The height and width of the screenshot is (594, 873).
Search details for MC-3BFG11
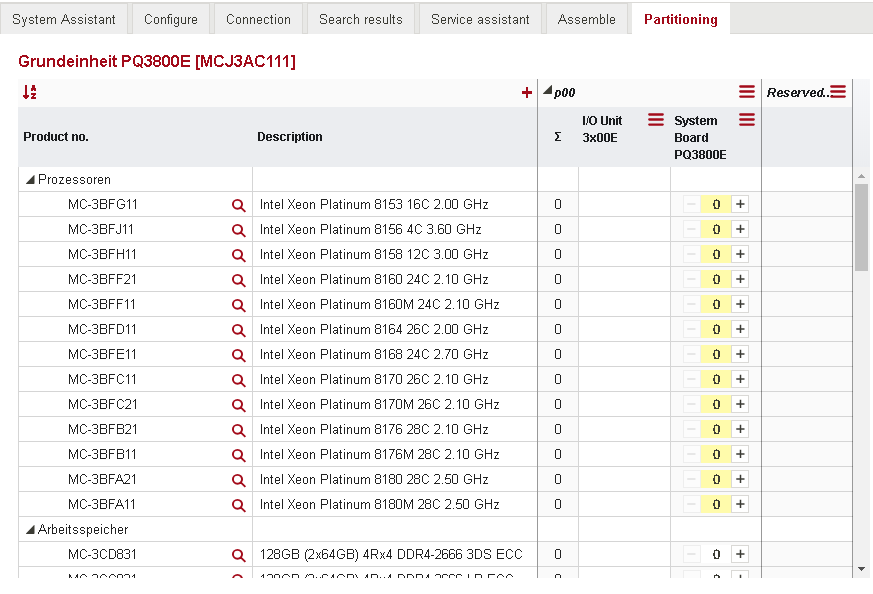pyautogui.click(x=238, y=205)
